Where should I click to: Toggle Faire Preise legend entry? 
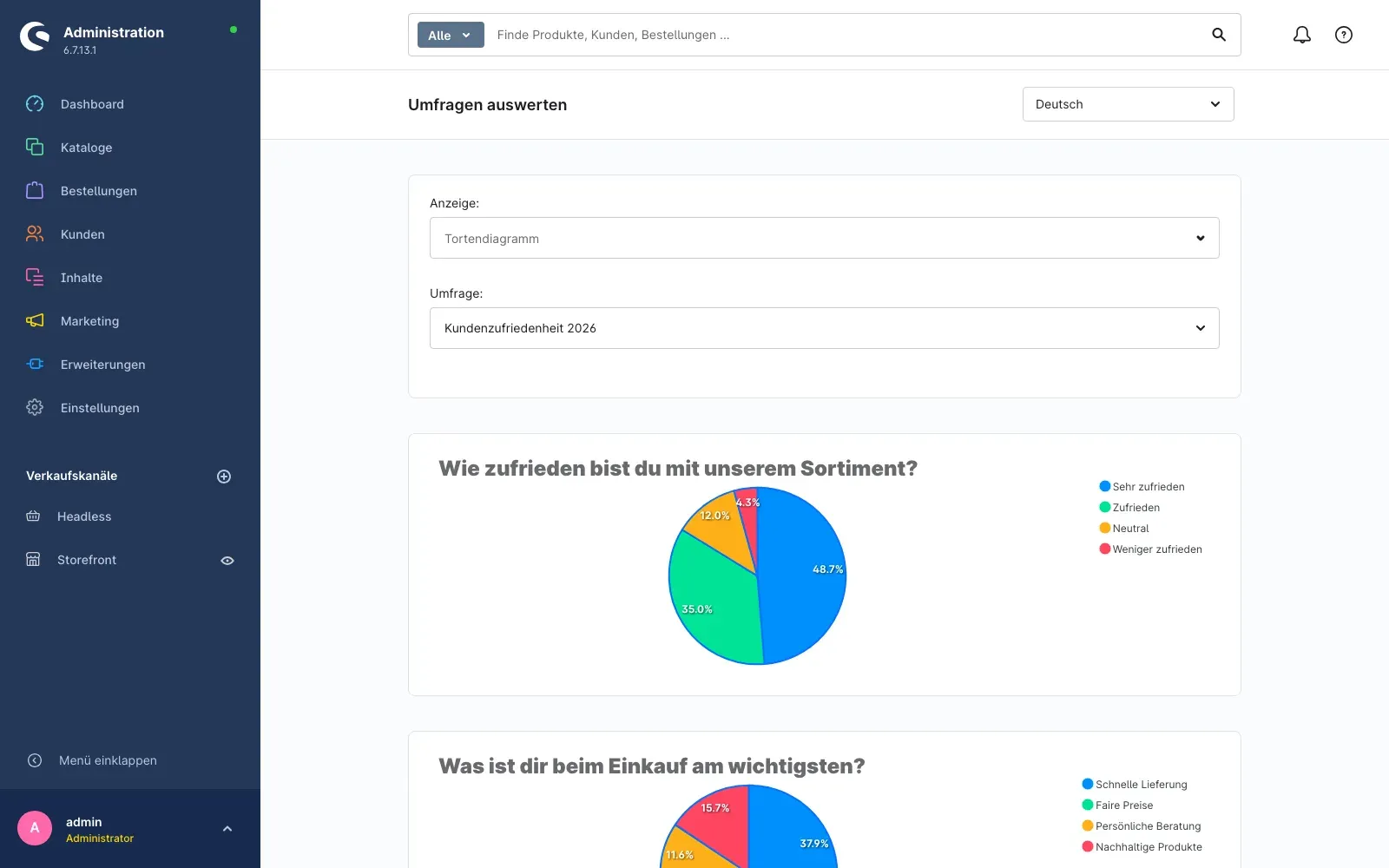(x=1117, y=806)
